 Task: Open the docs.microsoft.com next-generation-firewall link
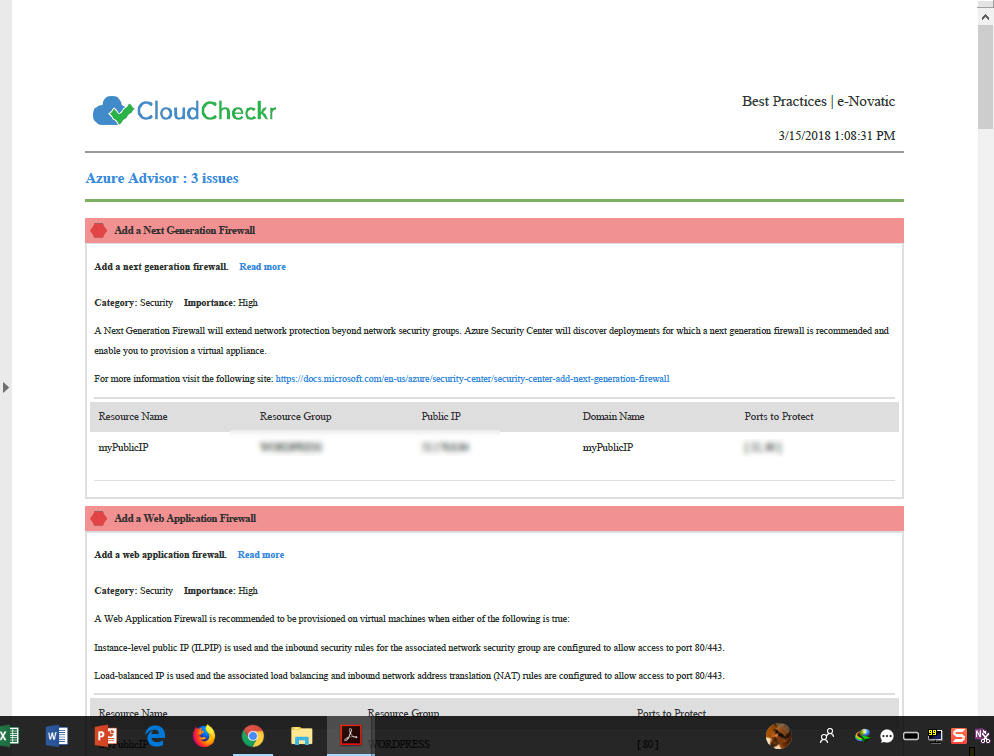pos(472,379)
